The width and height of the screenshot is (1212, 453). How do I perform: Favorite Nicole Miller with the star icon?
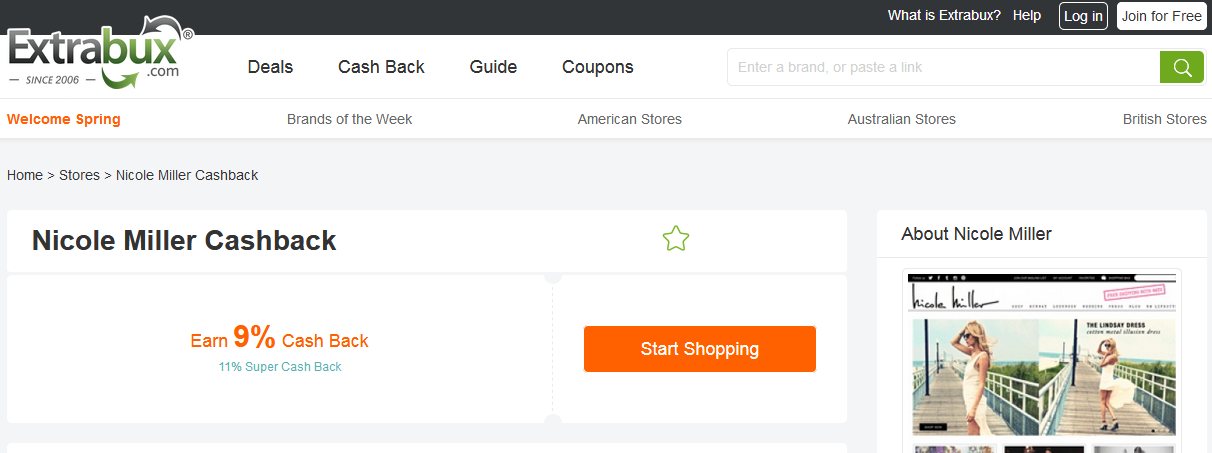tap(676, 239)
